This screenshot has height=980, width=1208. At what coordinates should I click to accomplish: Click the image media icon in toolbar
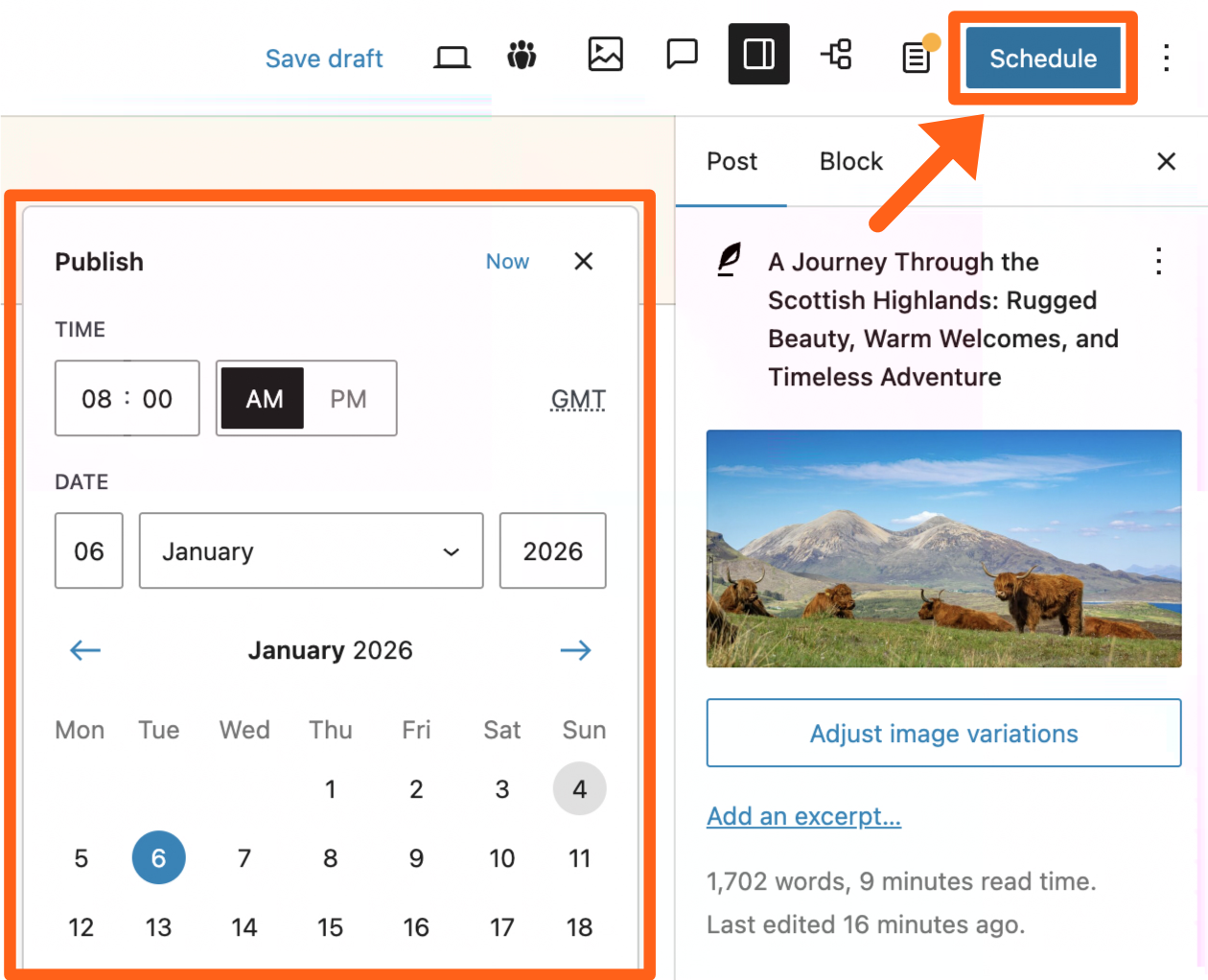point(605,55)
